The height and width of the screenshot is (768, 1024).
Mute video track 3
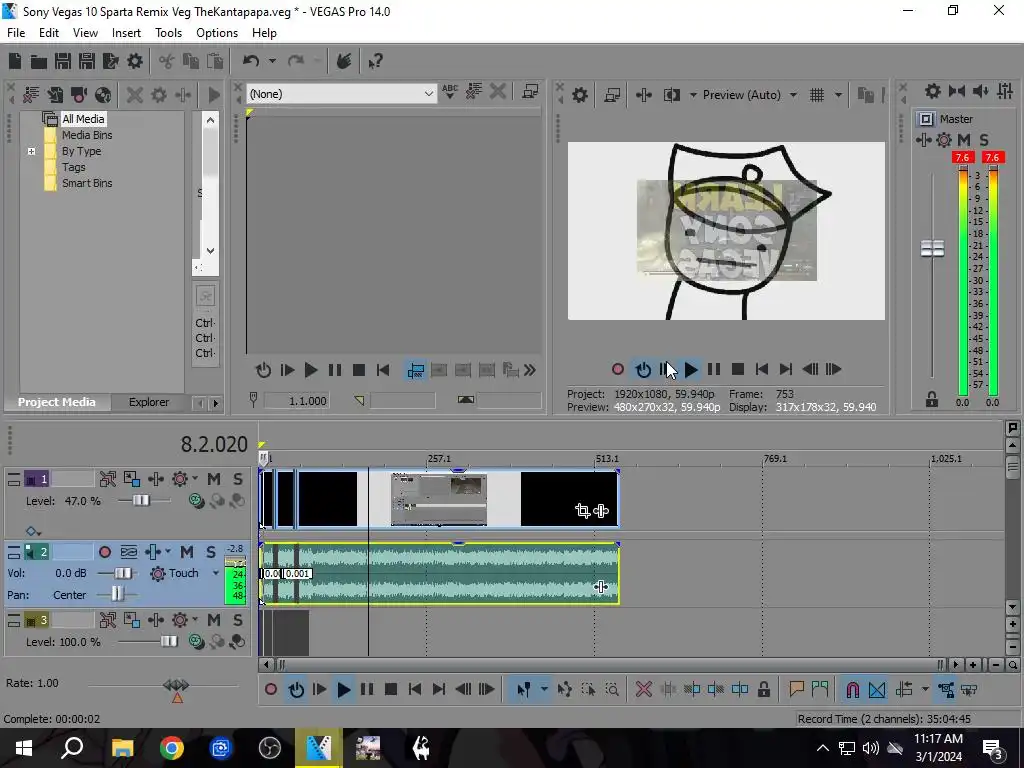(214, 620)
